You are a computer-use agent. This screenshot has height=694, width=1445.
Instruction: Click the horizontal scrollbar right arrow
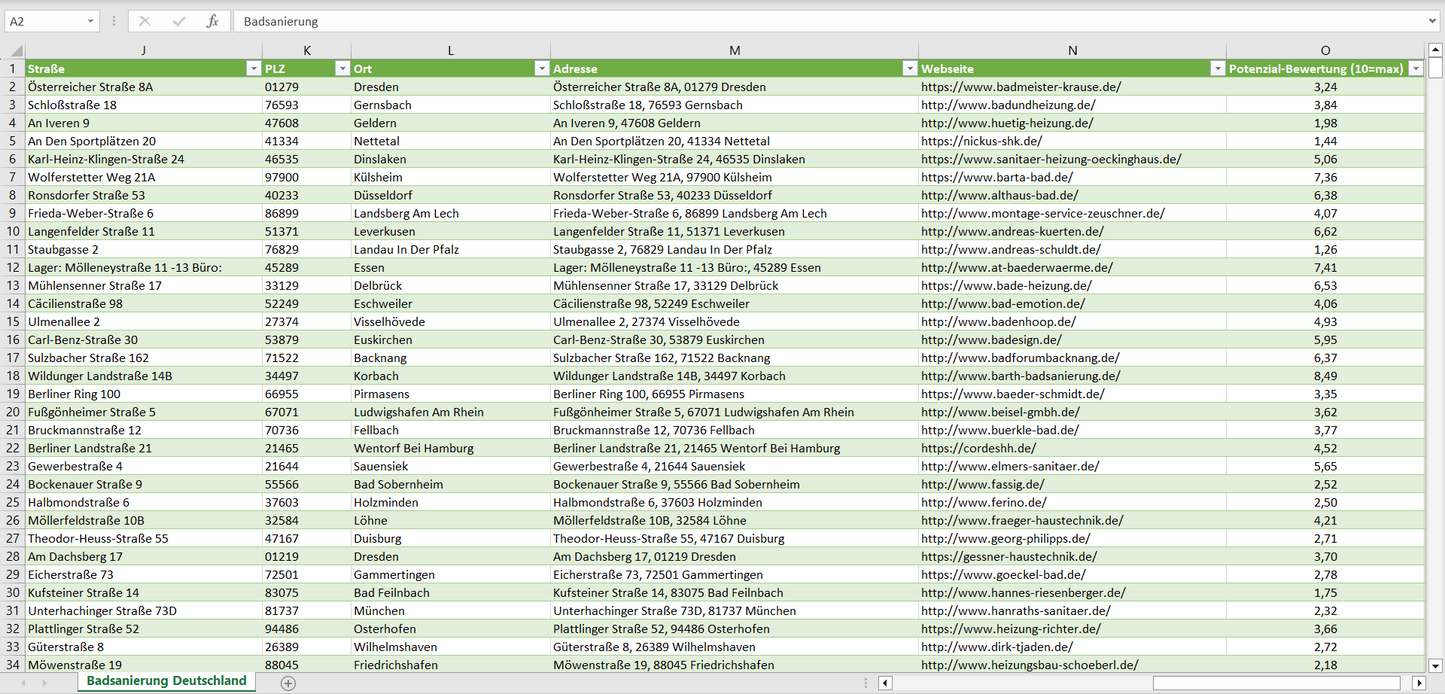pyautogui.click(x=1418, y=683)
